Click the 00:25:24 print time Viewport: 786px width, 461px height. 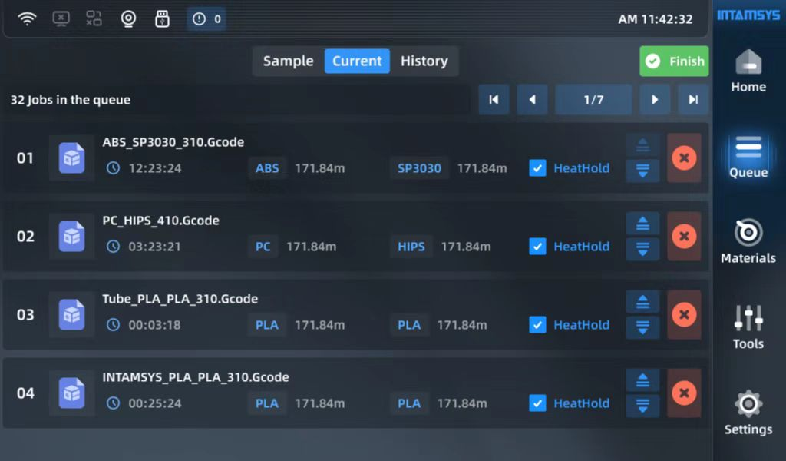155,403
